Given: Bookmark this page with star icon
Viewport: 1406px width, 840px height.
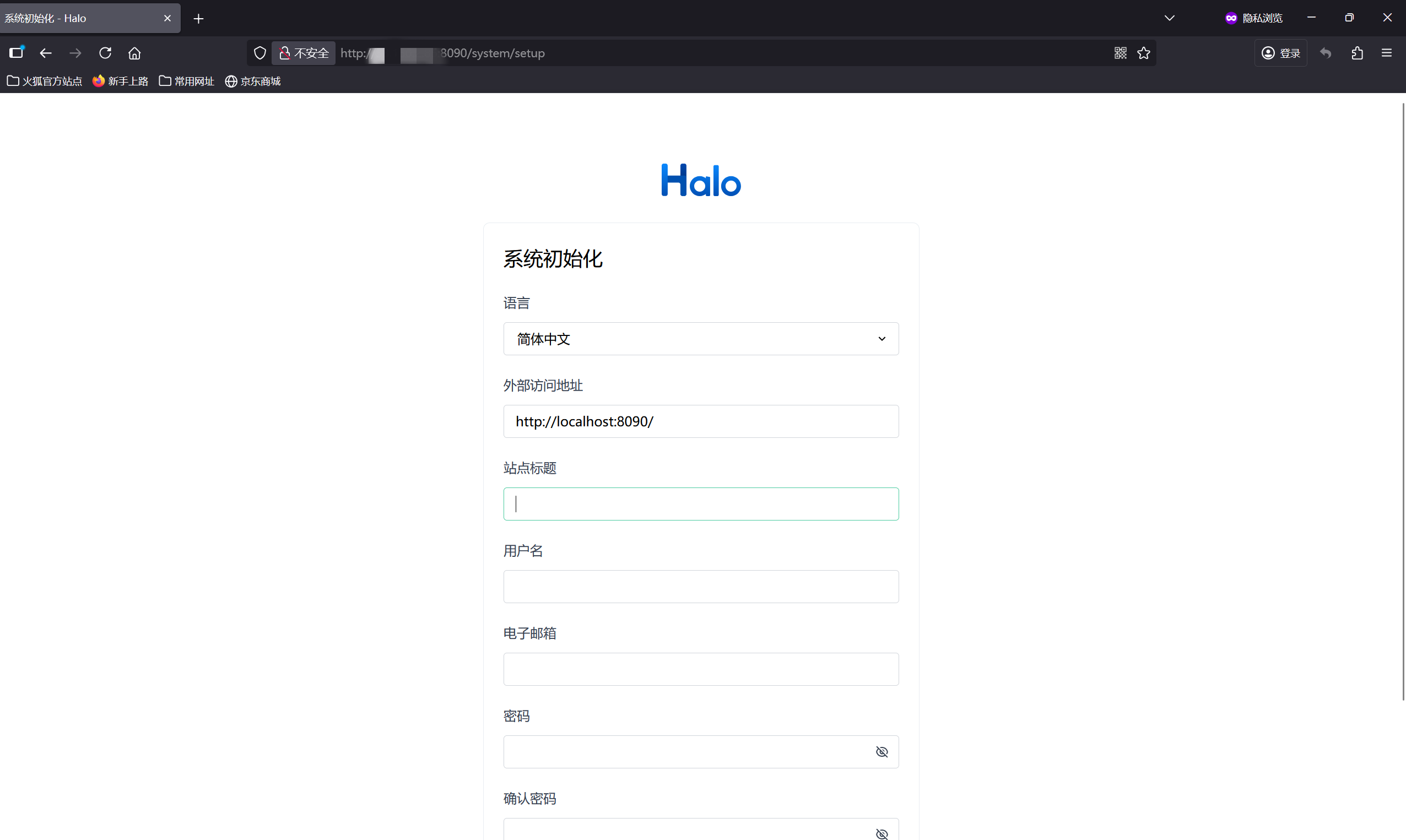Looking at the screenshot, I should click(x=1143, y=53).
